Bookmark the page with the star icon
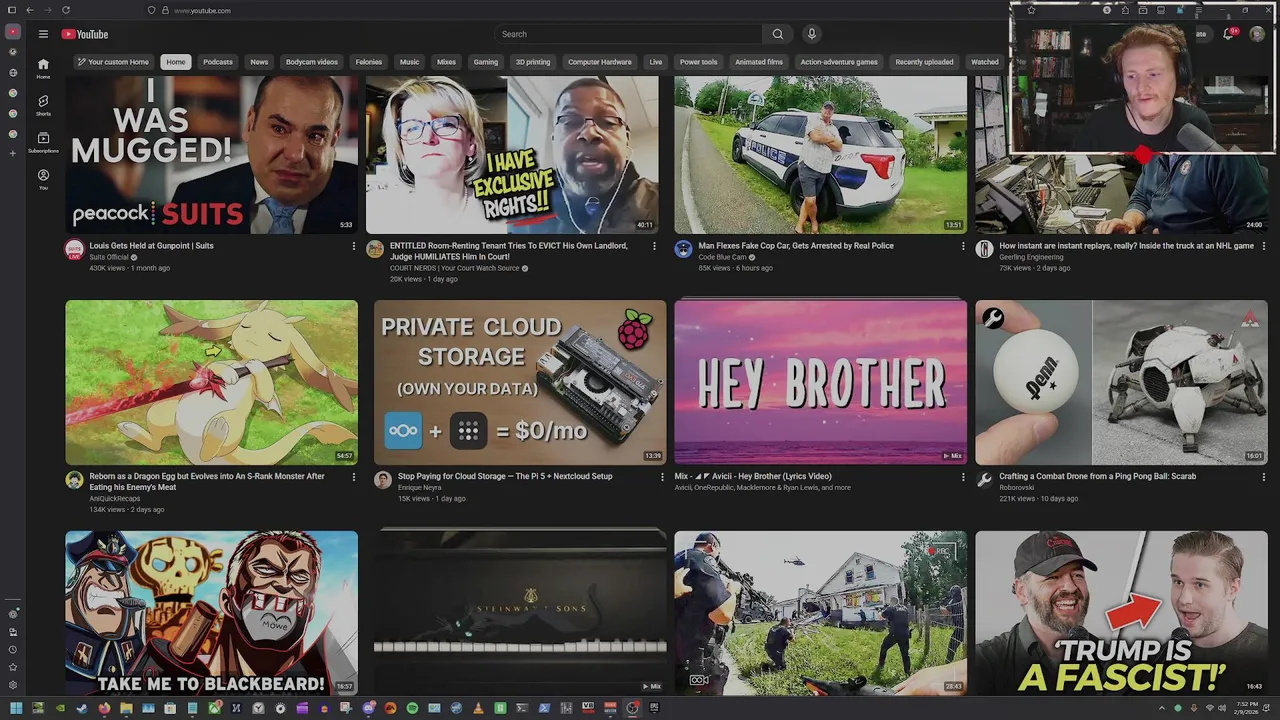Image resolution: width=1280 pixels, height=720 pixels. pos(1031,10)
